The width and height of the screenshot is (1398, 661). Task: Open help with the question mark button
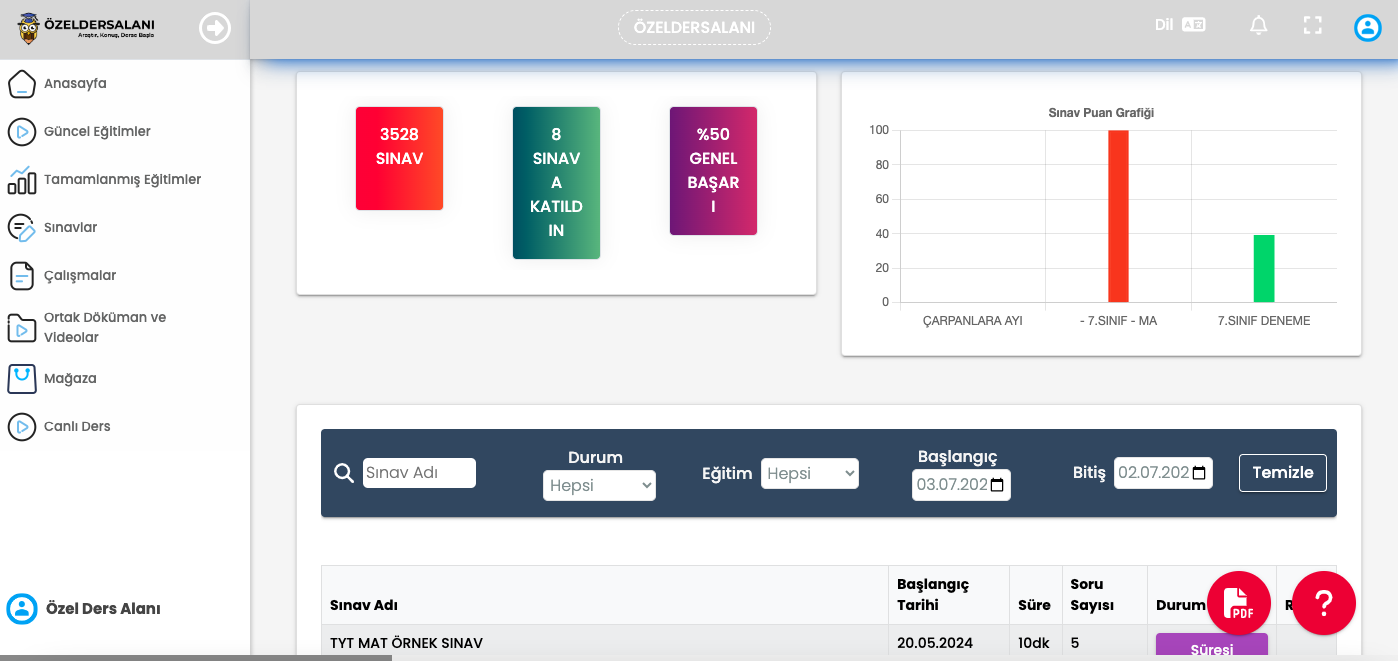[x=1324, y=603]
